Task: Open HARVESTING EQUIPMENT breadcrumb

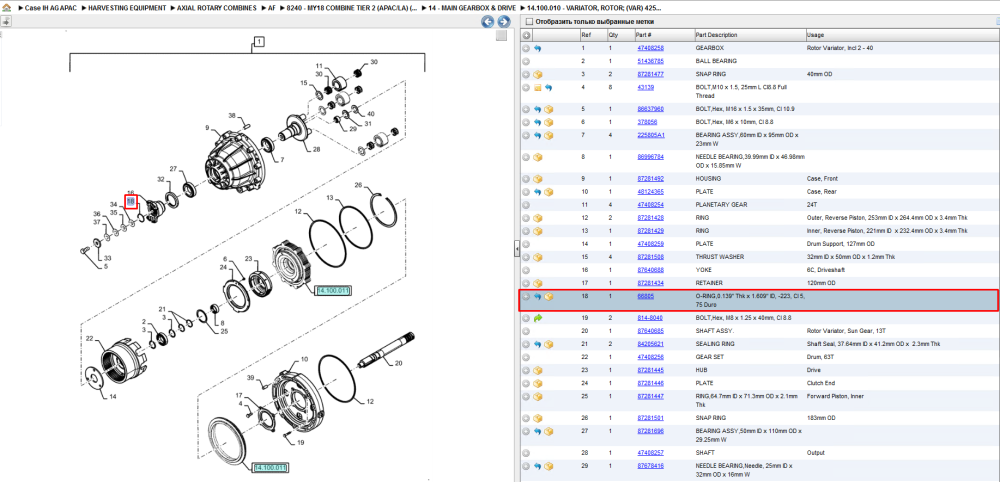Action: (126, 8)
